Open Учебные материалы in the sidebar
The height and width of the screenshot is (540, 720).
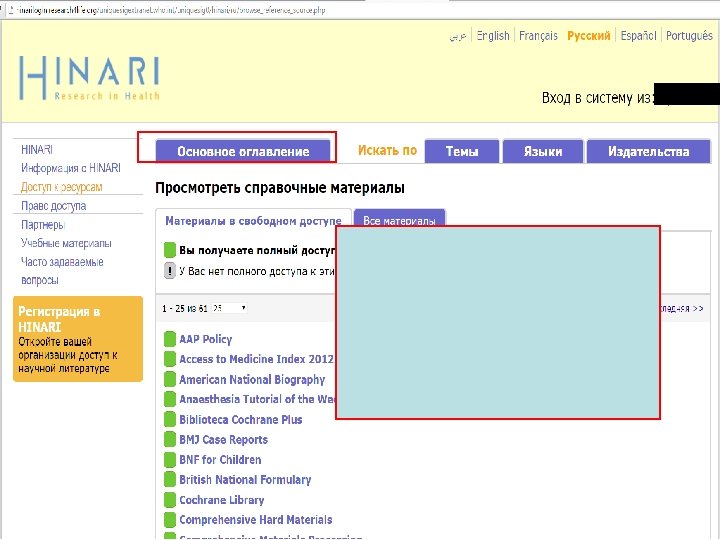coord(66,243)
